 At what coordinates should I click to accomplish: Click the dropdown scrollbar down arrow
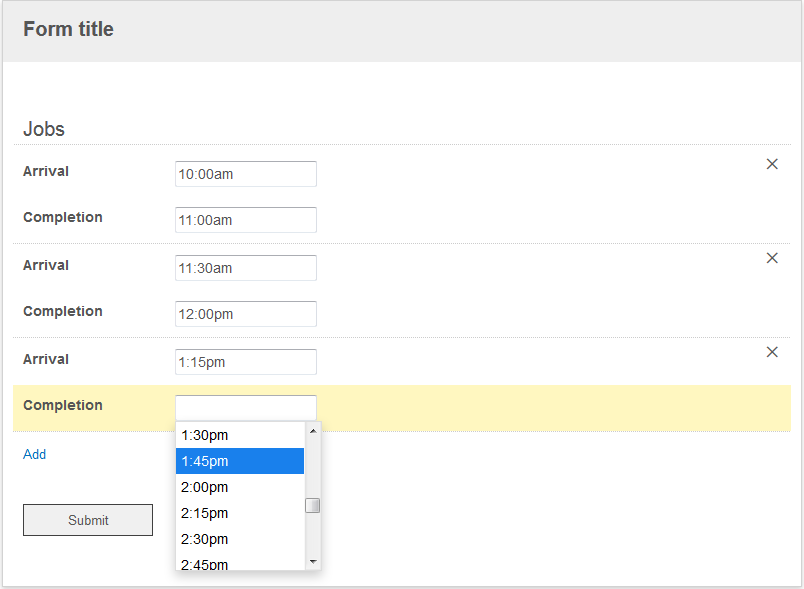tap(313, 562)
